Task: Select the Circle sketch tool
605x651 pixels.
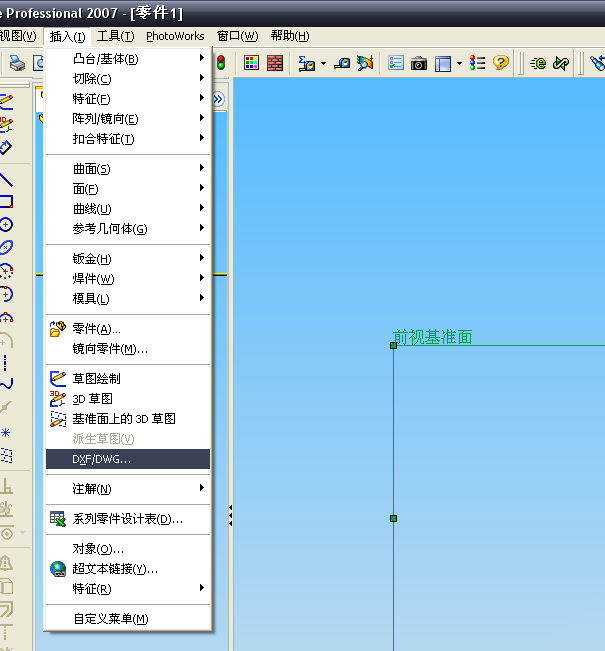Action: 6,225
